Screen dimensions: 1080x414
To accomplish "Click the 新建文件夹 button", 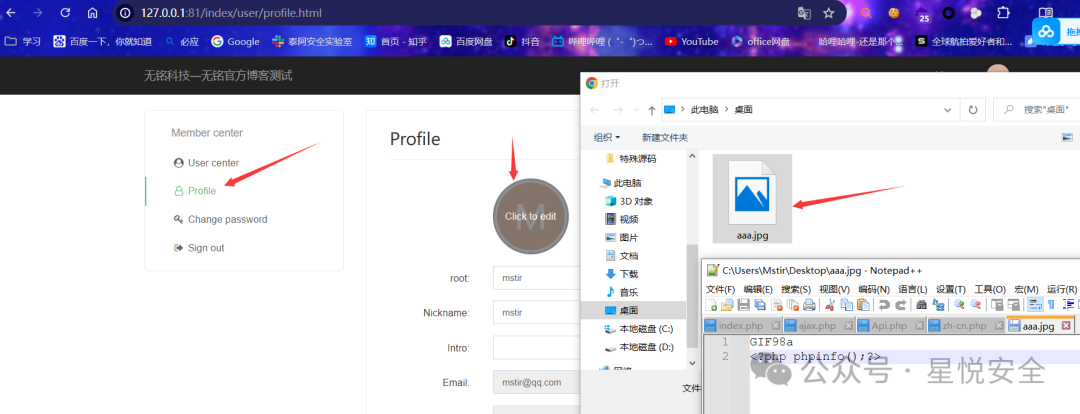I will 665,138.
